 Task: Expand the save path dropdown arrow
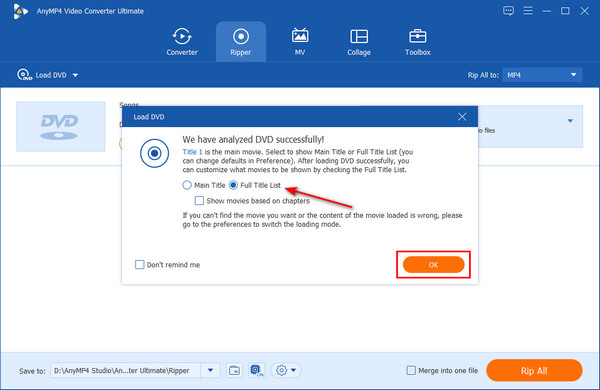pos(210,370)
